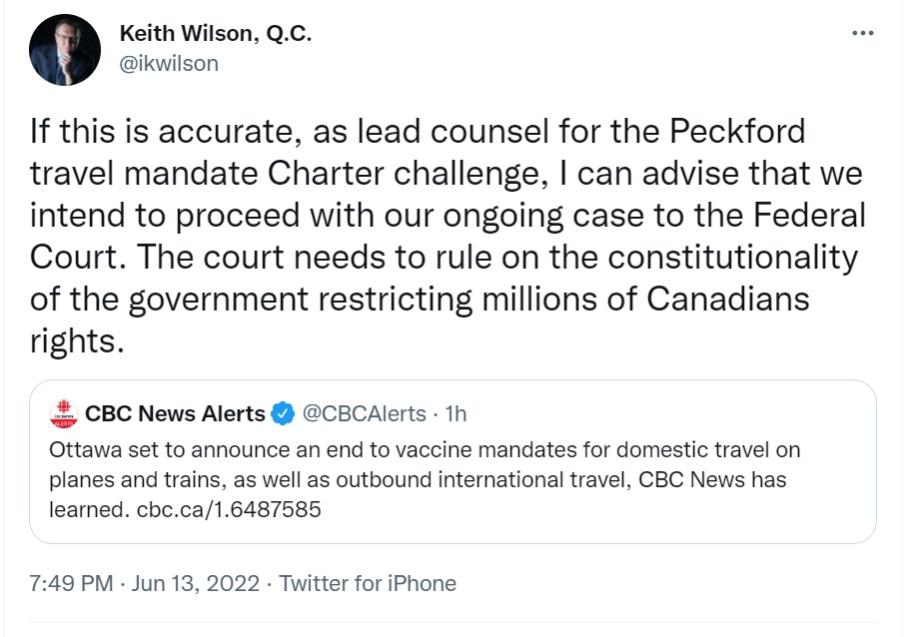Open Keith Wilson's profile photo

coord(64,50)
